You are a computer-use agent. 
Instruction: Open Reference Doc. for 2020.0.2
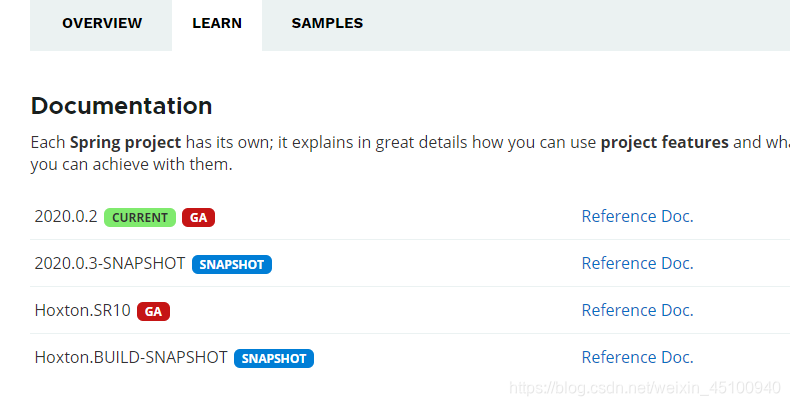[x=637, y=216]
